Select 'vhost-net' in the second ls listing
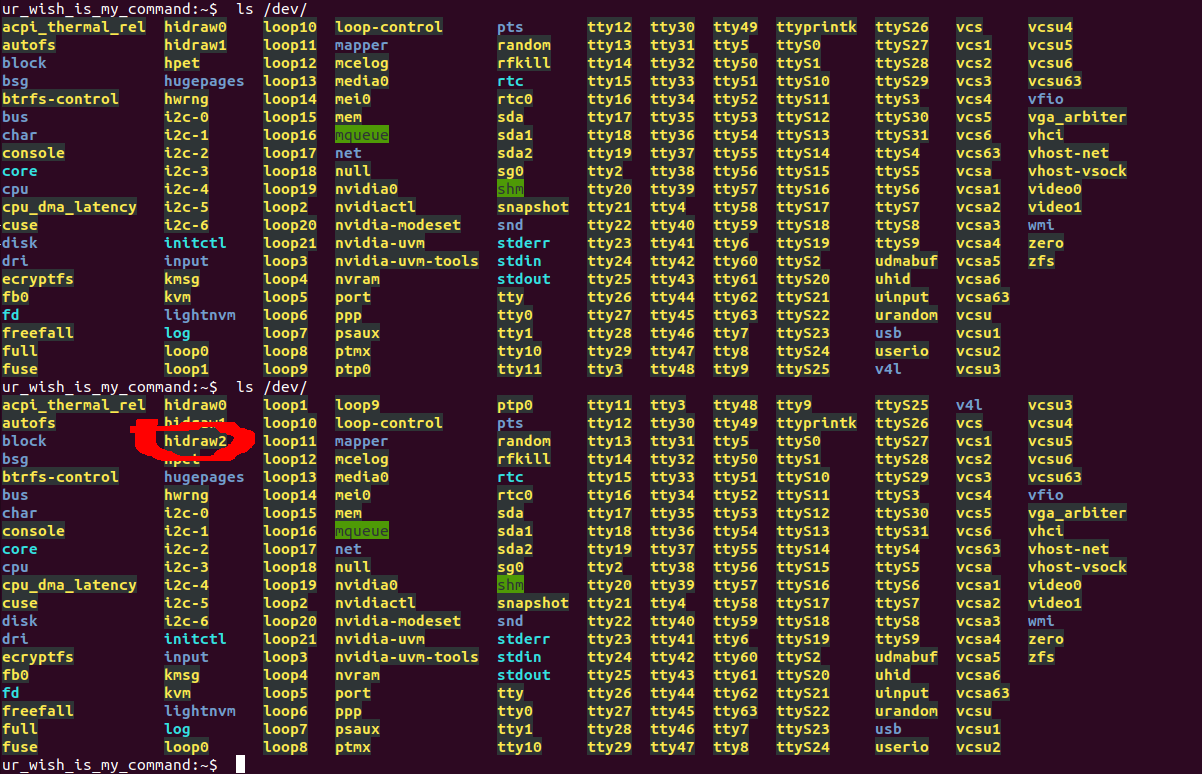 1068,549
